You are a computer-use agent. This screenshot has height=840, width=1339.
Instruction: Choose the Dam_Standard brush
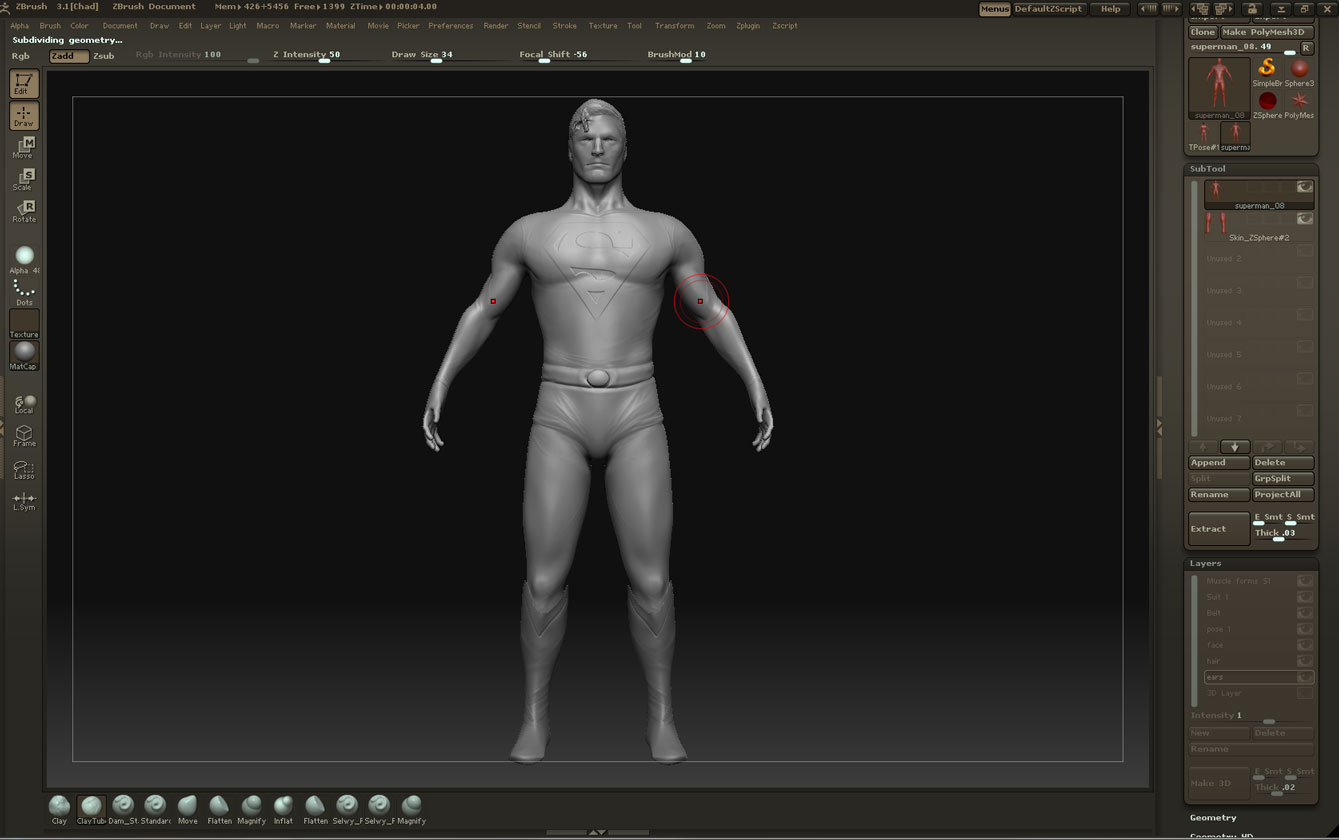tap(123, 809)
